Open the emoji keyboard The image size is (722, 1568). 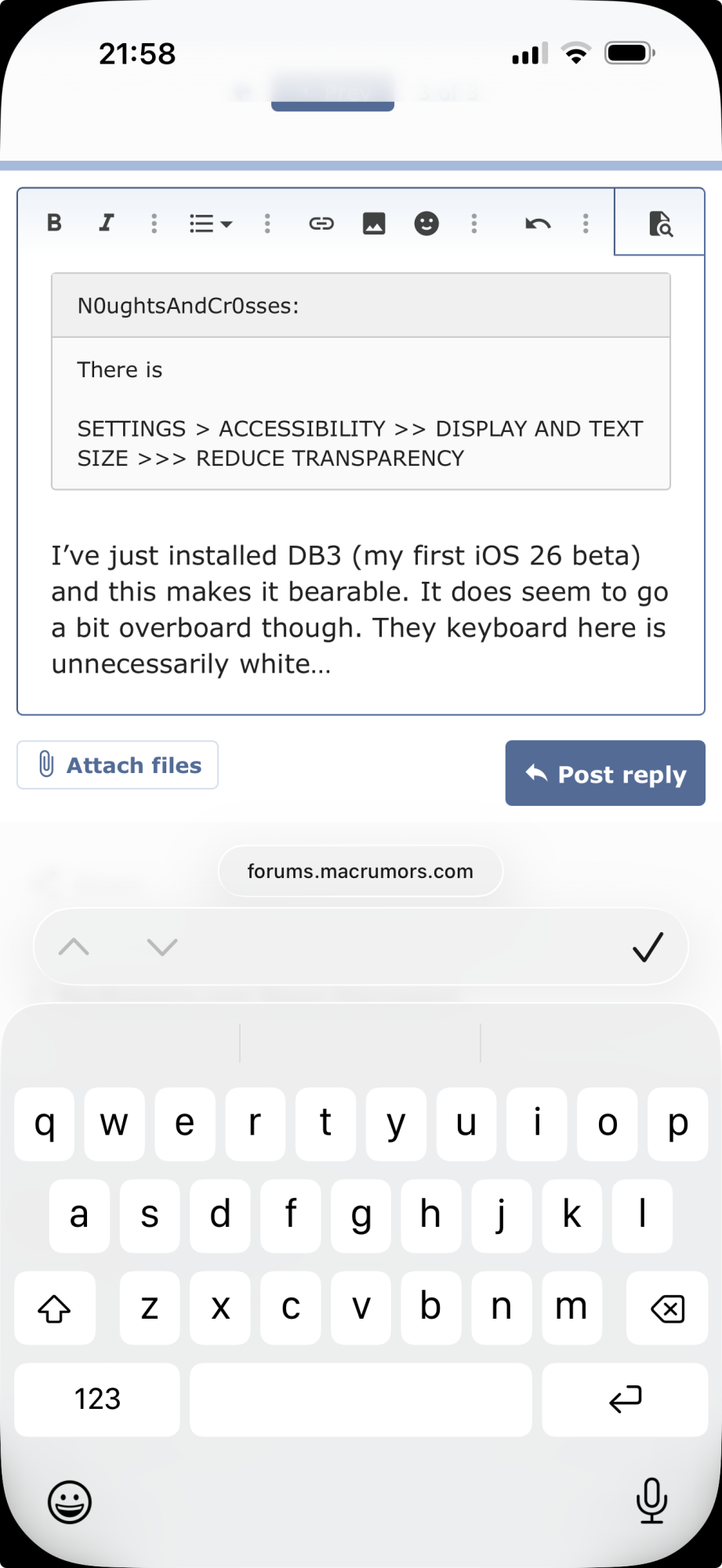point(69,1502)
